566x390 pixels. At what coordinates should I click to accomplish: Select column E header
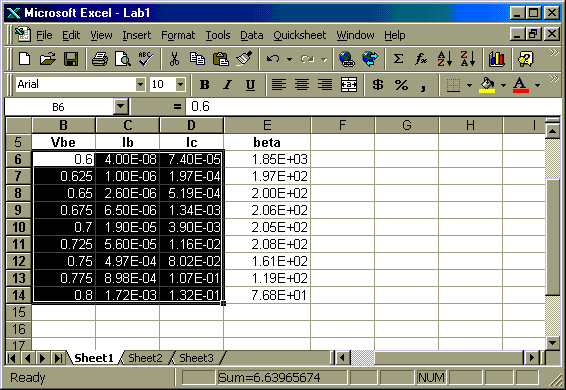point(267,125)
